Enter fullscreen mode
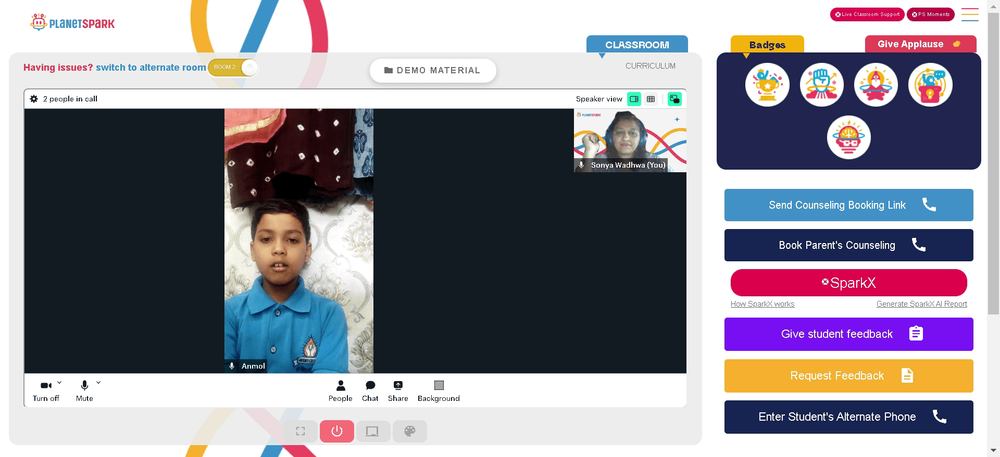 click(300, 432)
